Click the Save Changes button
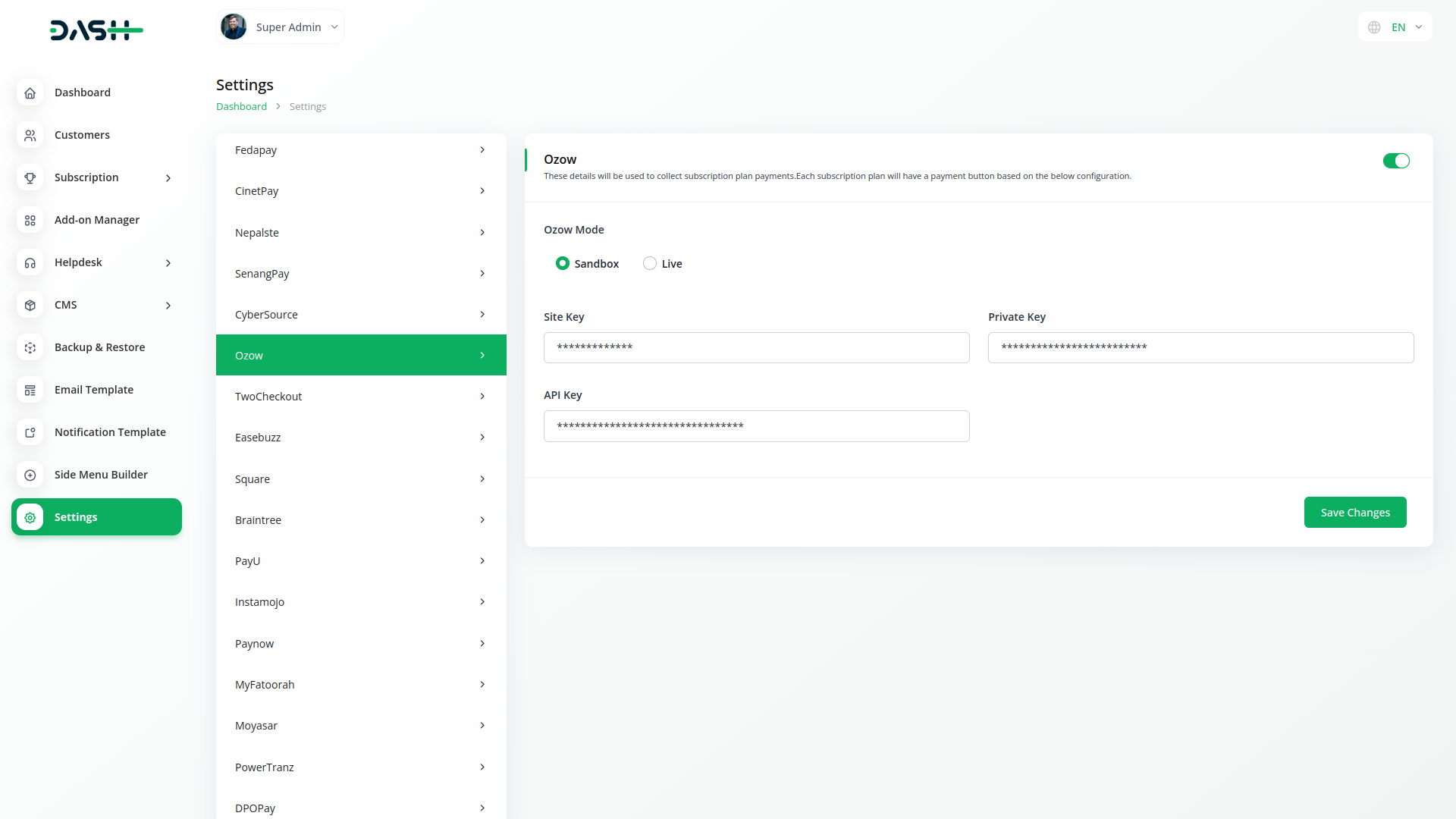The image size is (1456, 819). click(1354, 513)
